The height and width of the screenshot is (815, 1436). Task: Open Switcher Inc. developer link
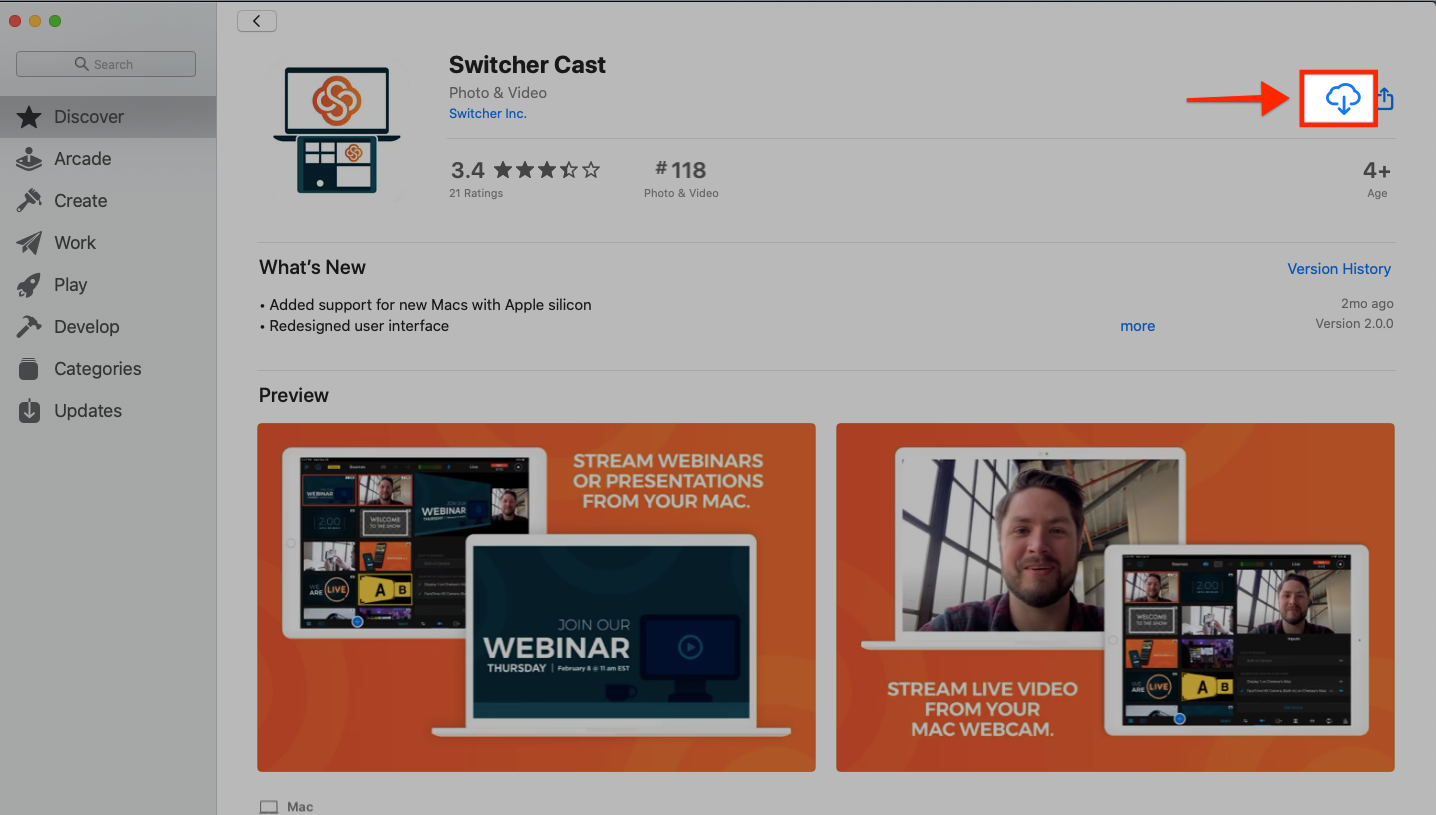pos(488,114)
